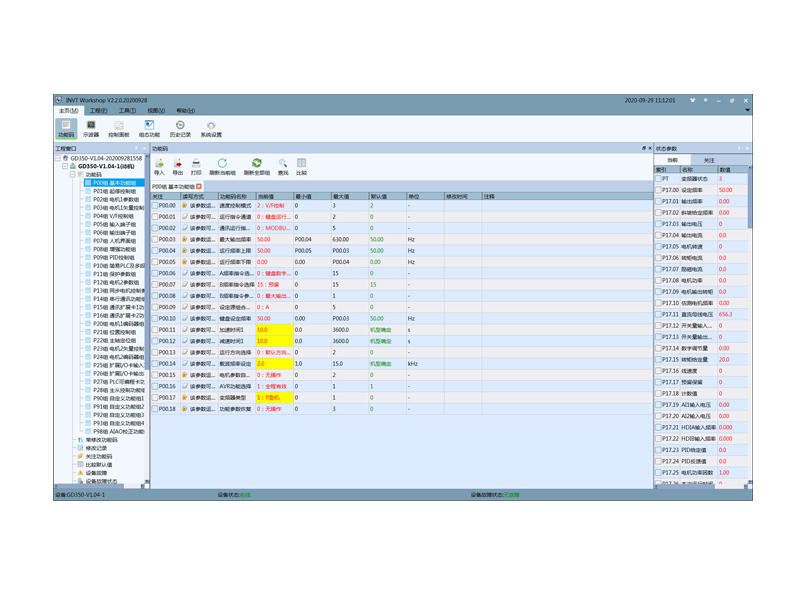Screen dimensions: 800x600
Task: Click the 比较 compare icon
Action: tap(301, 166)
